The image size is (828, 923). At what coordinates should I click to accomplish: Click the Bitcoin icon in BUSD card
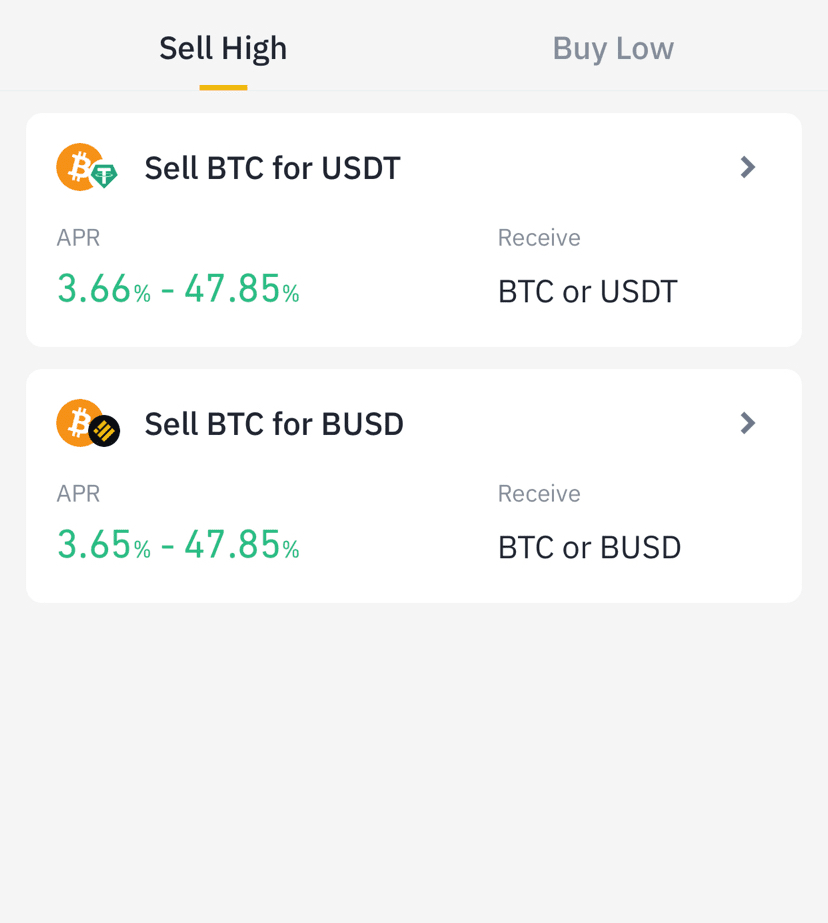78,422
